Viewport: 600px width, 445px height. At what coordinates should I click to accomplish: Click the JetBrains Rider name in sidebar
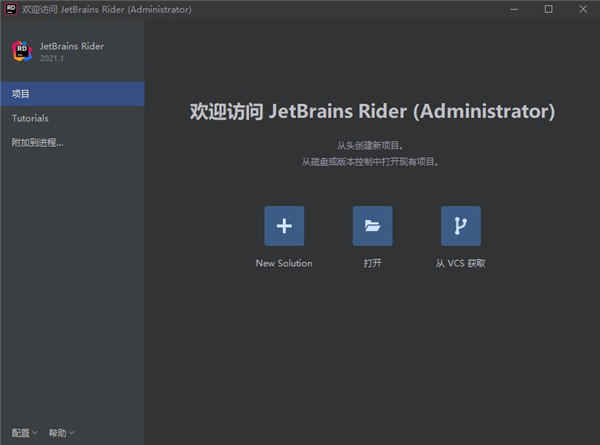(72, 46)
